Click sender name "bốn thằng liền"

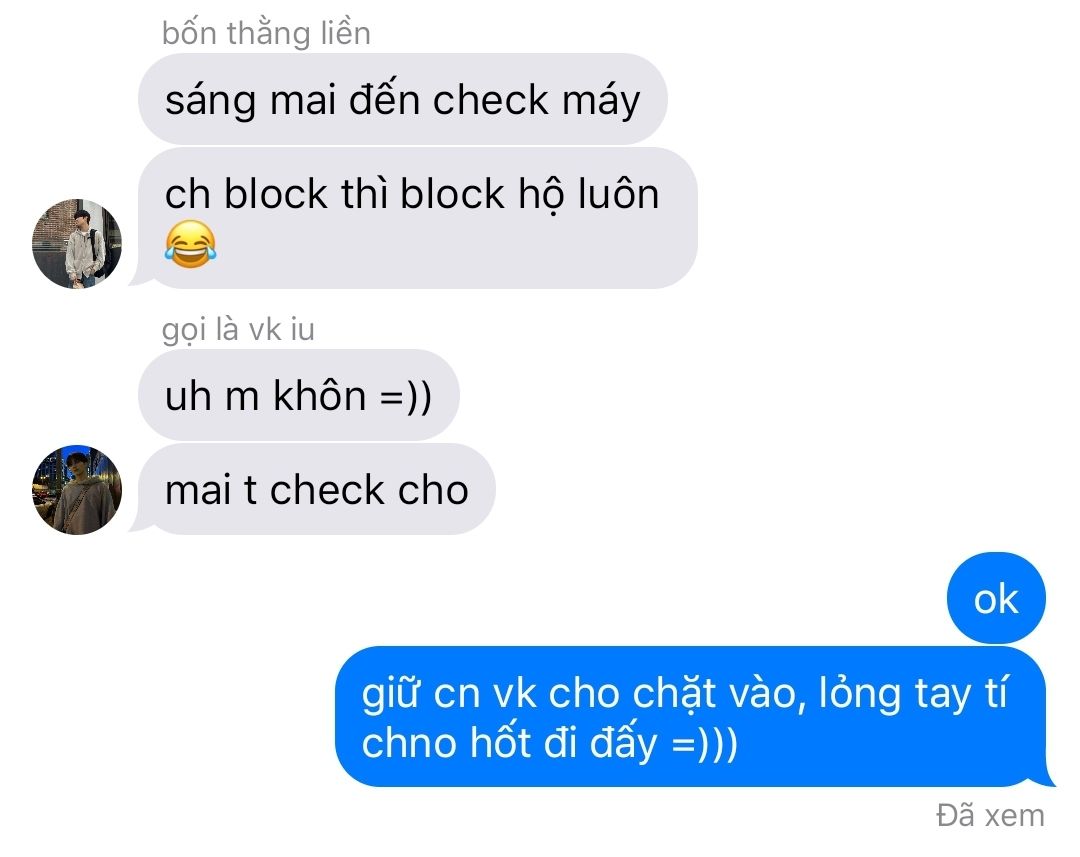click(266, 33)
